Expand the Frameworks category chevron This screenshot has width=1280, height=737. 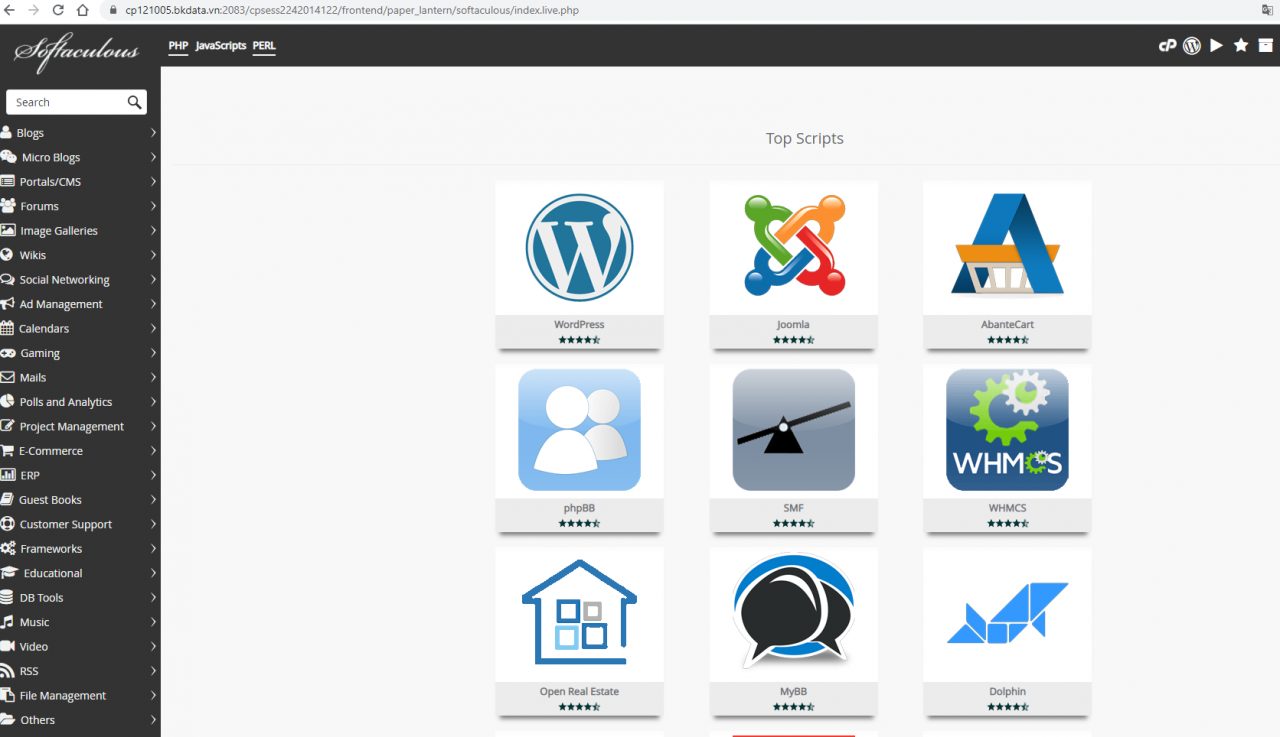point(153,549)
